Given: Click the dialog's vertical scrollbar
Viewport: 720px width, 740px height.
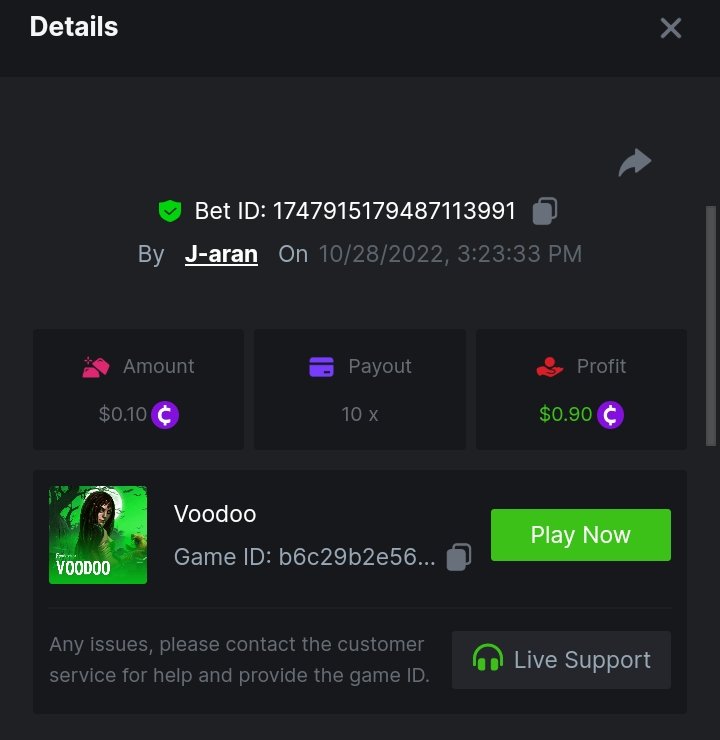Looking at the screenshot, I should 711,326.
